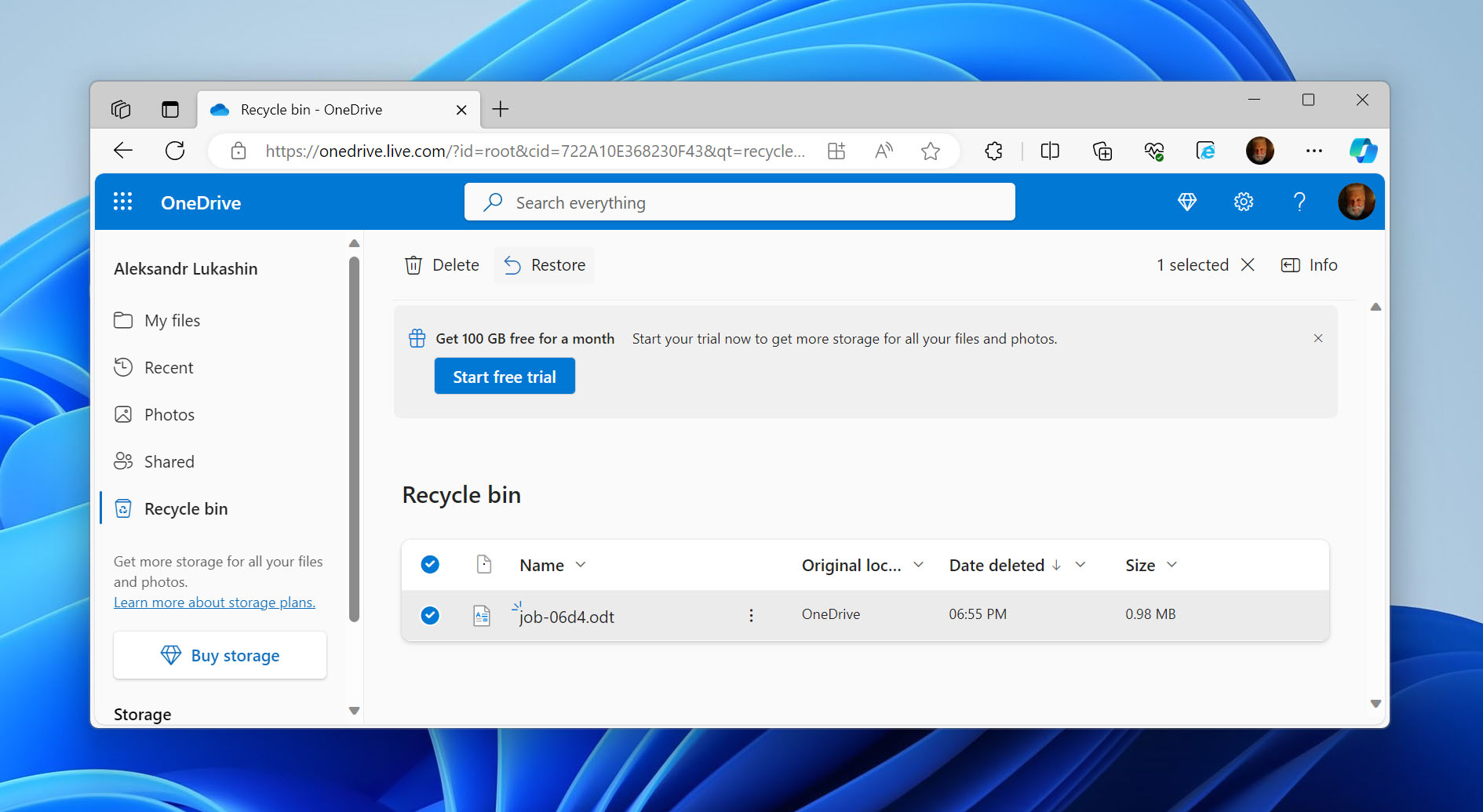Screen dimensions: 1483x812
Task: Click the sidebar scrollbar down arrow
Action: click(x=354, y=711)
